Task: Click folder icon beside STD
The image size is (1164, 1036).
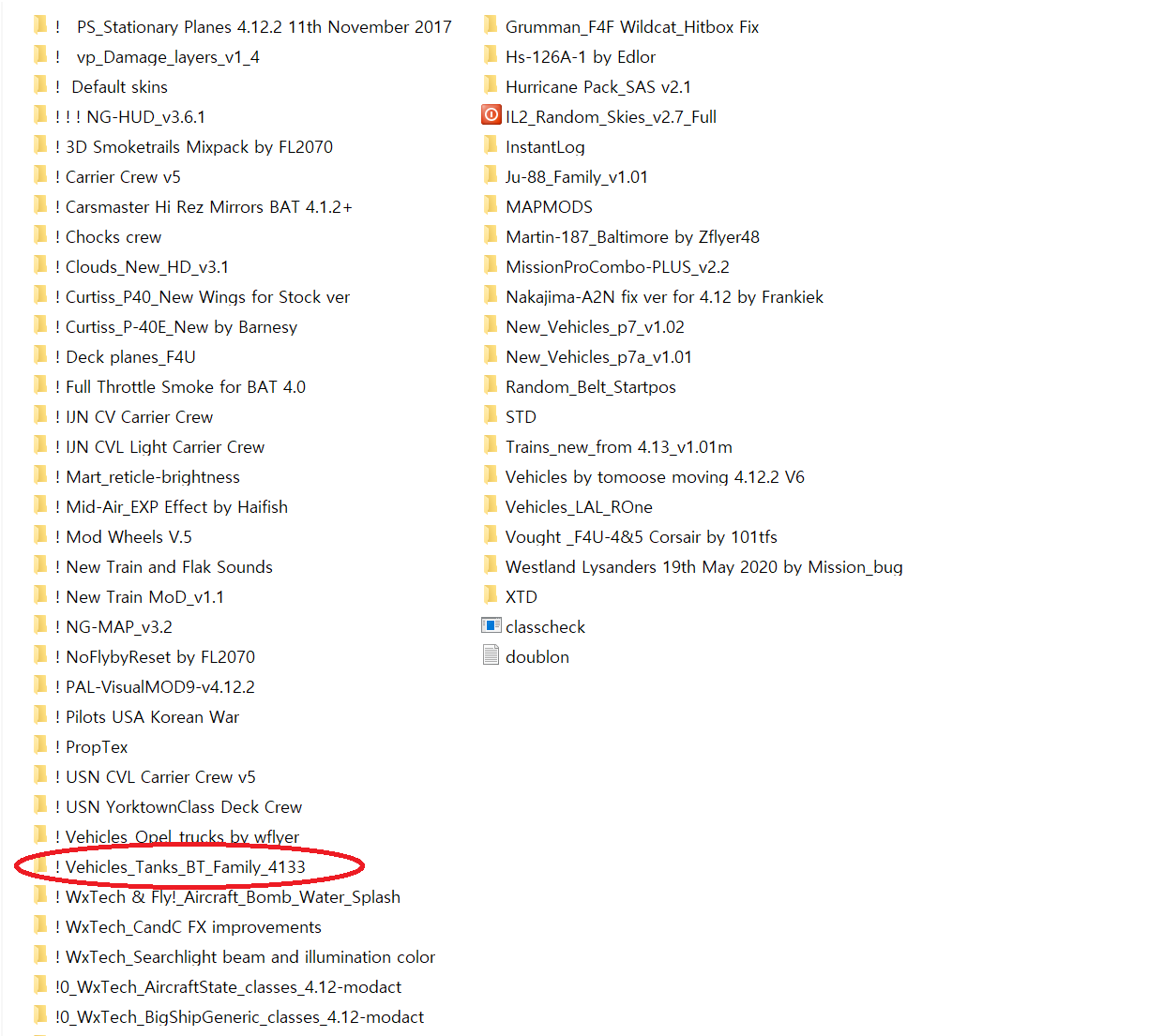Action: tap(491, 415)
